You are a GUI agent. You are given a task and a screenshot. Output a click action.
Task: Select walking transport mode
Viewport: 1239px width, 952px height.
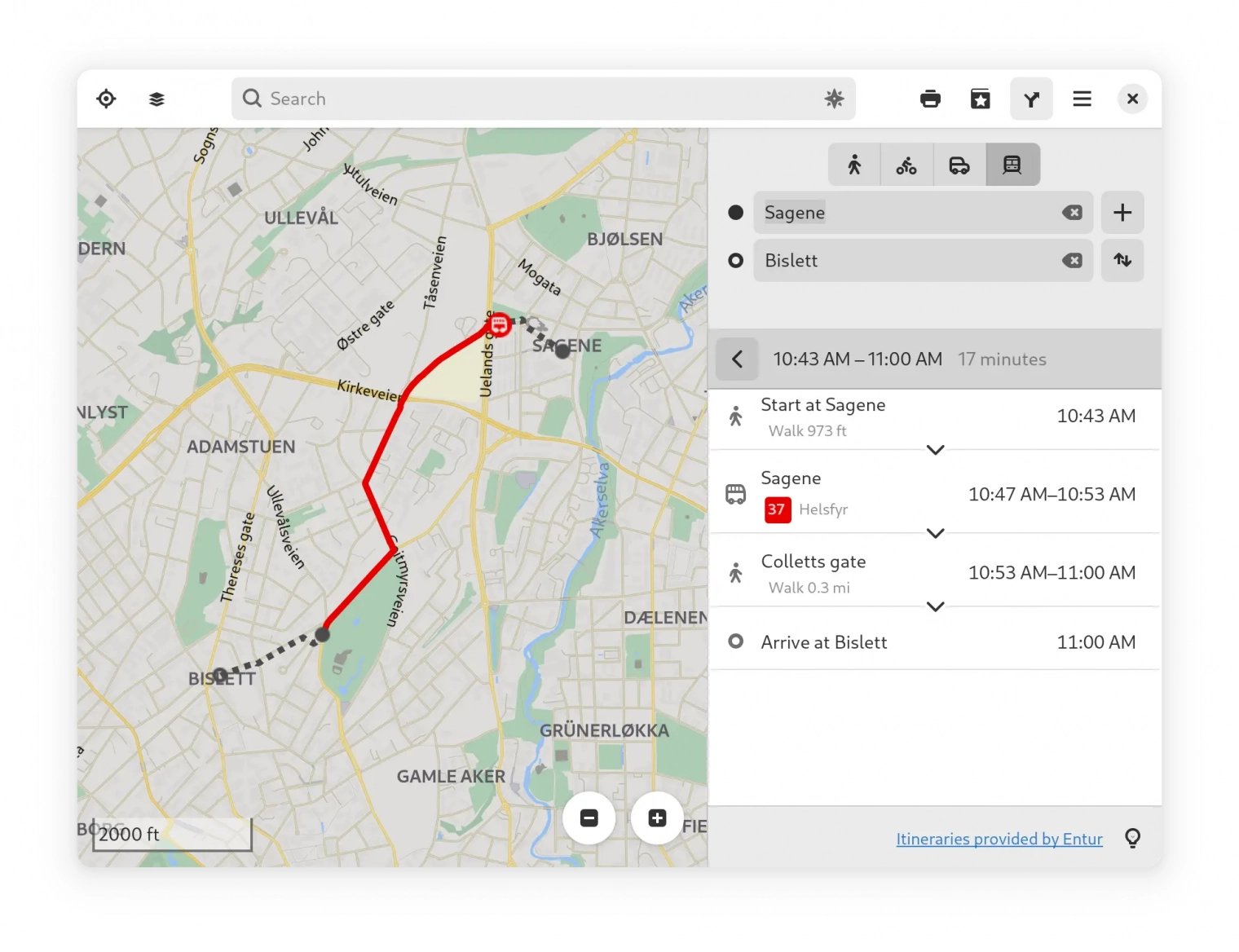point(854,165)
